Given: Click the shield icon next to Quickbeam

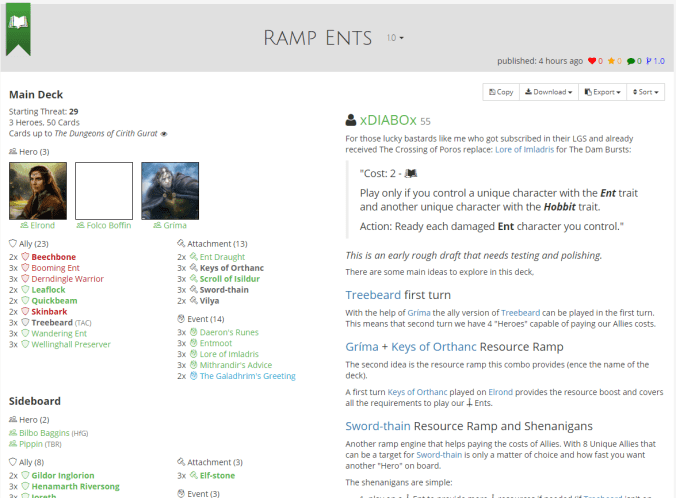Looking at the screenshot, I should (25, 301).
